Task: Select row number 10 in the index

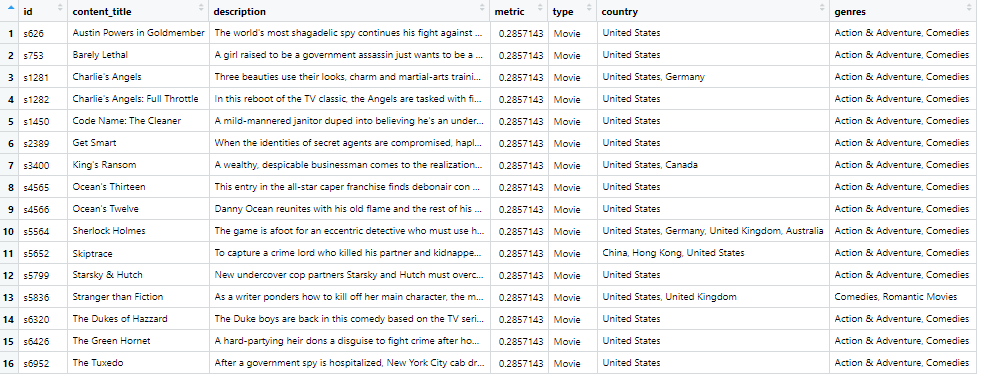Action: coord(8,231)
